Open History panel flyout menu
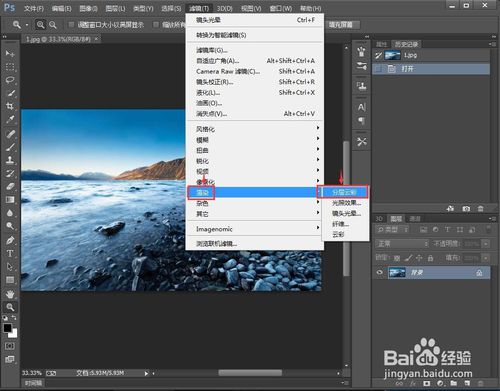 point(491,44)
